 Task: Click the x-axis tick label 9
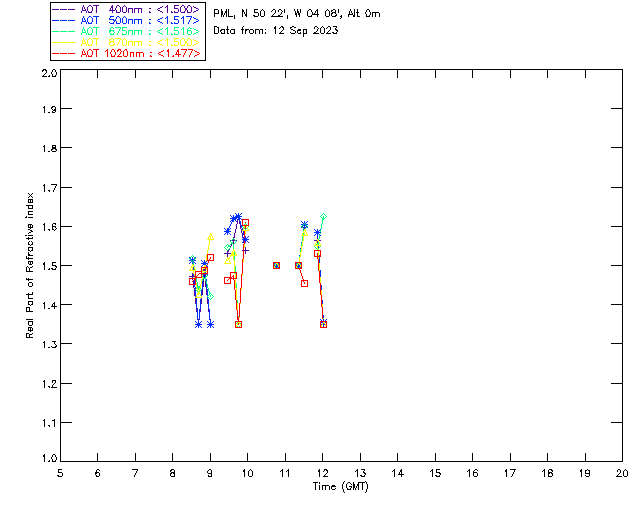click(x=210, y=473)
